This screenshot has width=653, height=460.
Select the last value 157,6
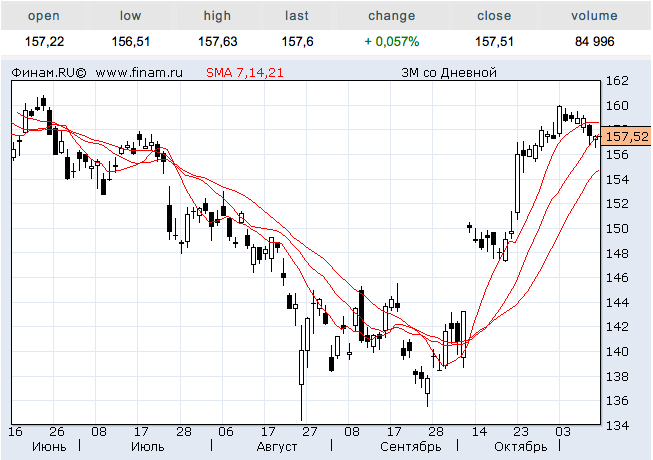click(297, 42)
